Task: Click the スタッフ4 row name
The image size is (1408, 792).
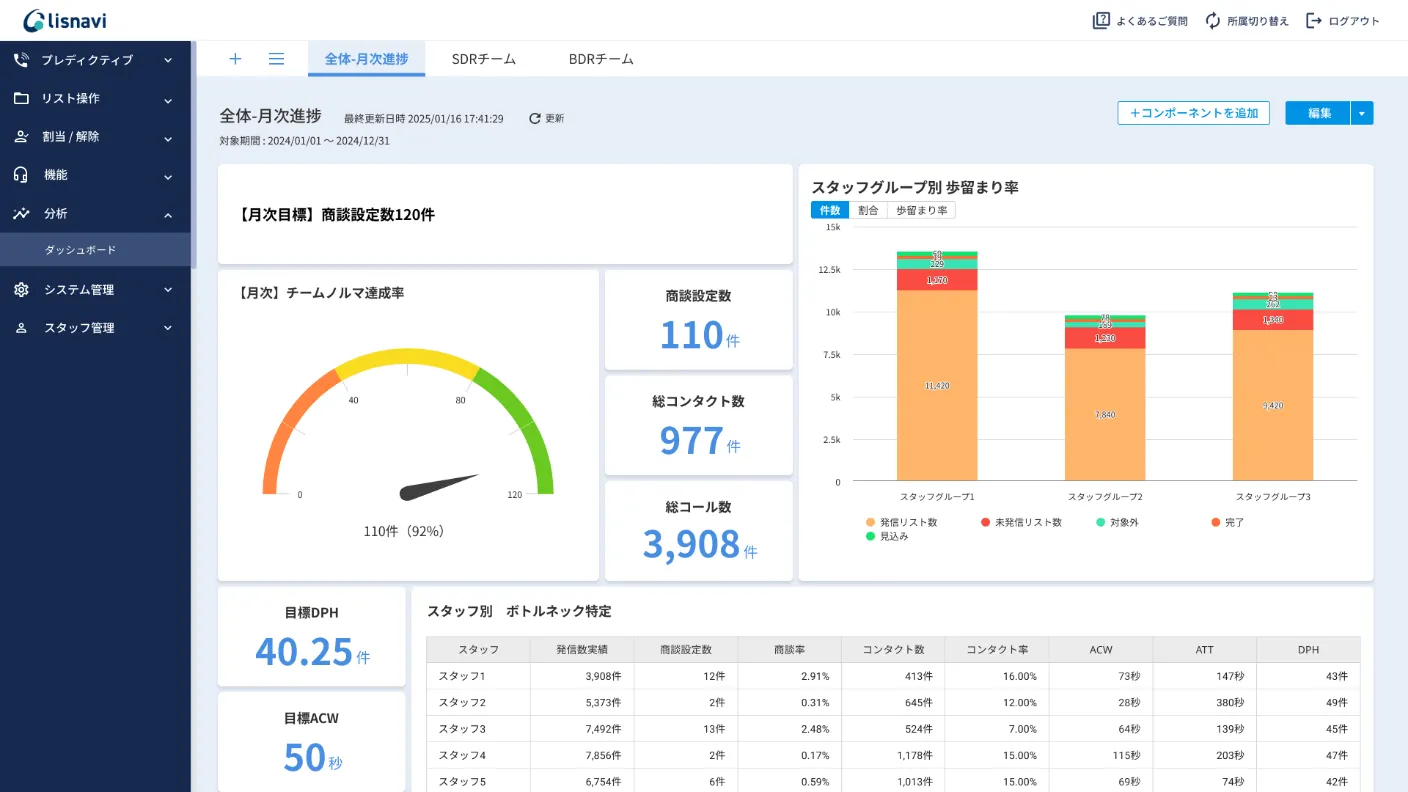Action: (x=462, y=756)
